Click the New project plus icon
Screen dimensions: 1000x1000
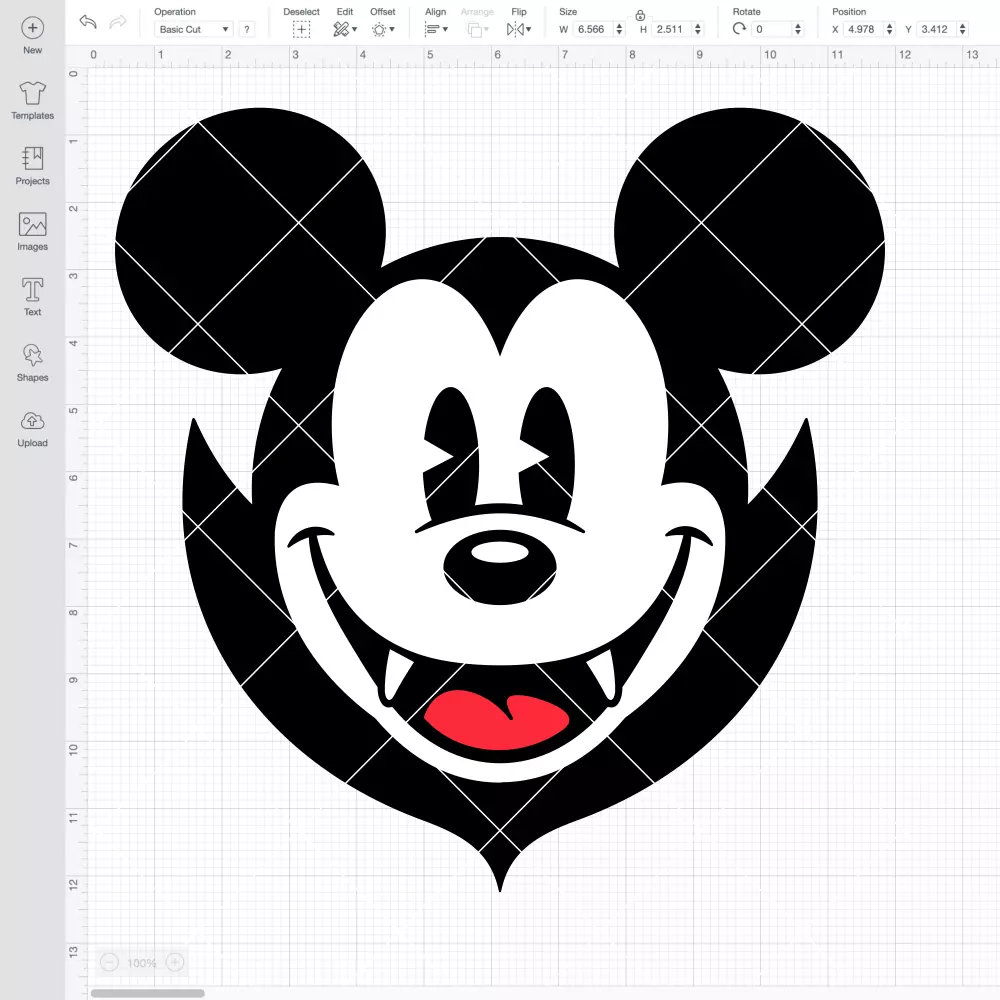(33, 28)
